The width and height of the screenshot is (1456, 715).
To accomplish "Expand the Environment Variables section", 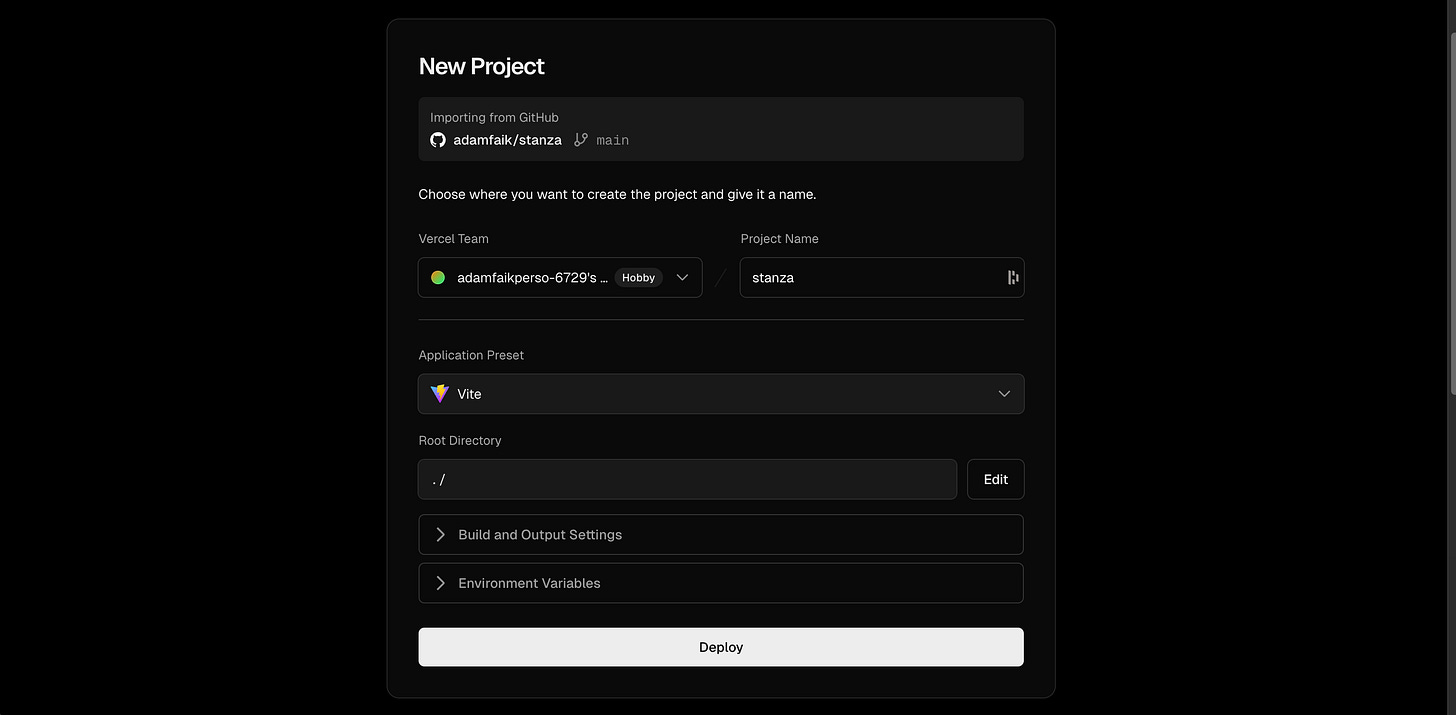I will click(x=720, y=583).
